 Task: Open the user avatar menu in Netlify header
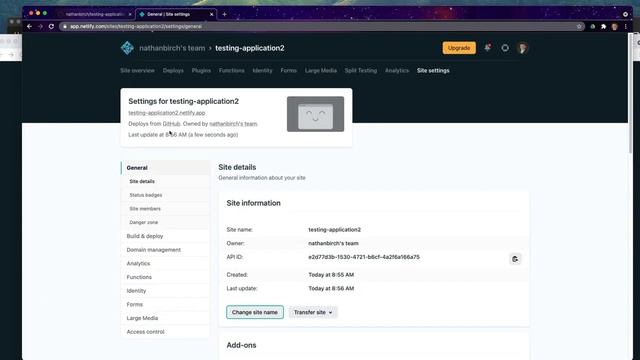click(522, 48)
